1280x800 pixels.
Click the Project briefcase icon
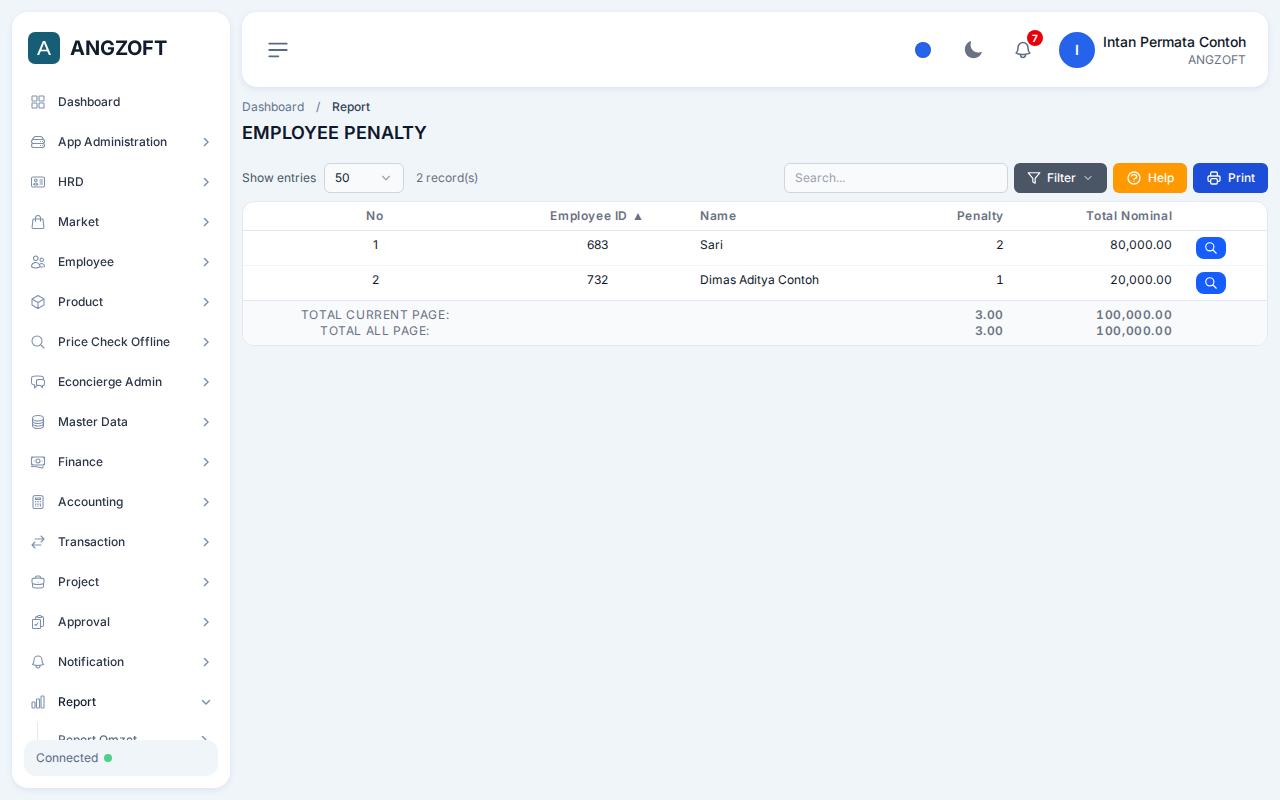click(38, 582)
